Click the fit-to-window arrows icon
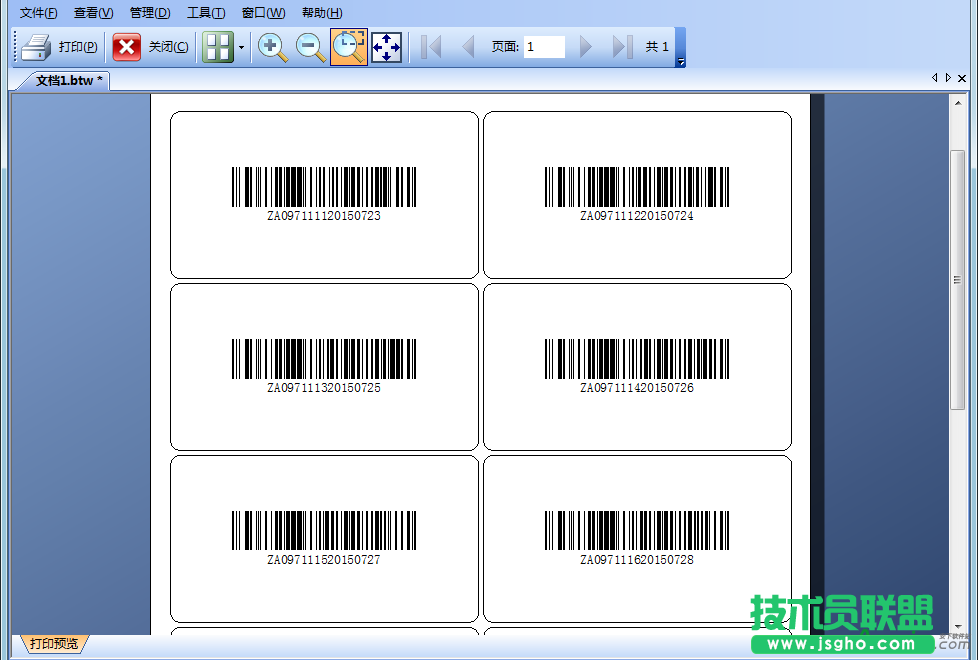This screenshot has width=978, height=660. [x=387, y=47]
